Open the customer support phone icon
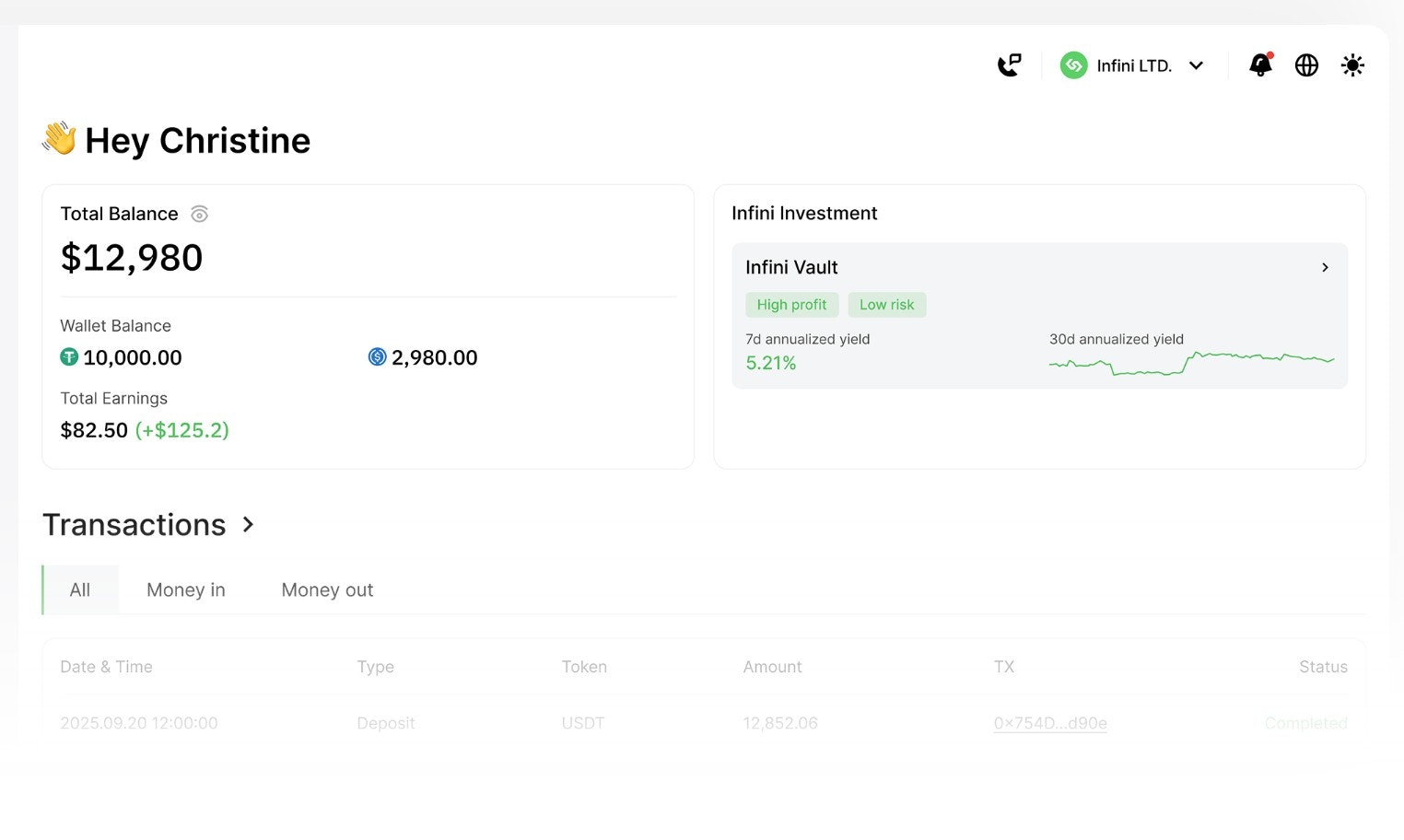The image size is (1404, 840). point(1010,64)
